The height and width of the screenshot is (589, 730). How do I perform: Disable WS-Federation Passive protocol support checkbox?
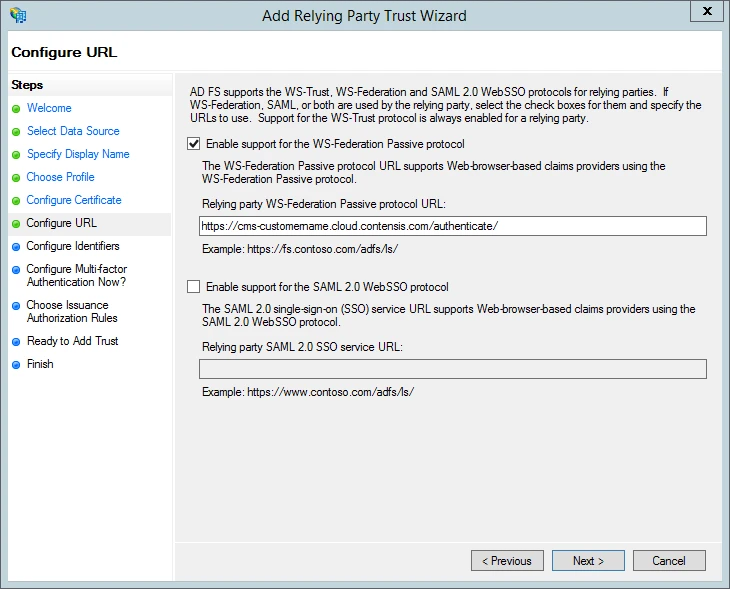(x=194, y=144)
